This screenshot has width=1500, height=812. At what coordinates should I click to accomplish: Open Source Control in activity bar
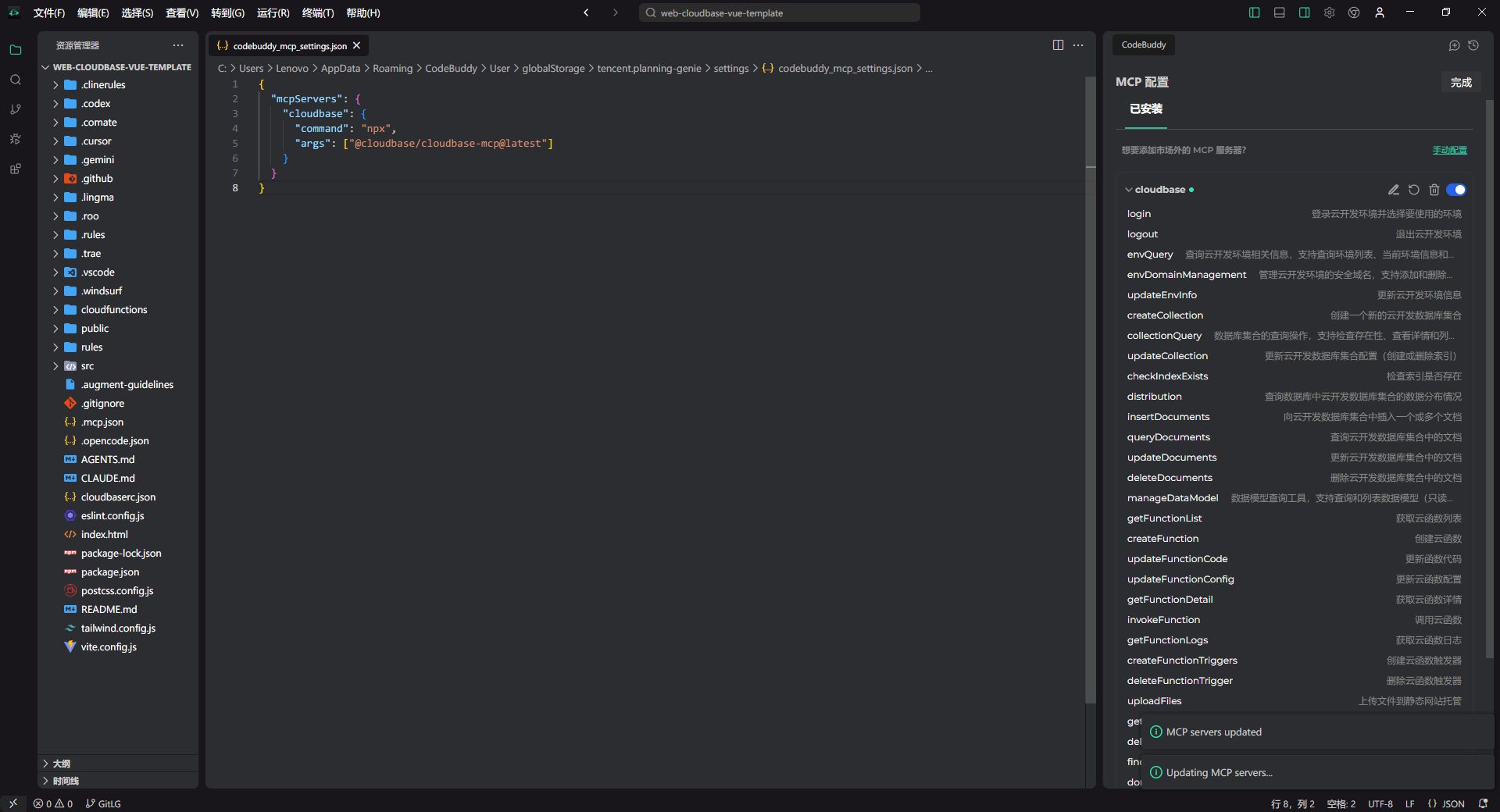pyautogui.click(x=16, y=109)
